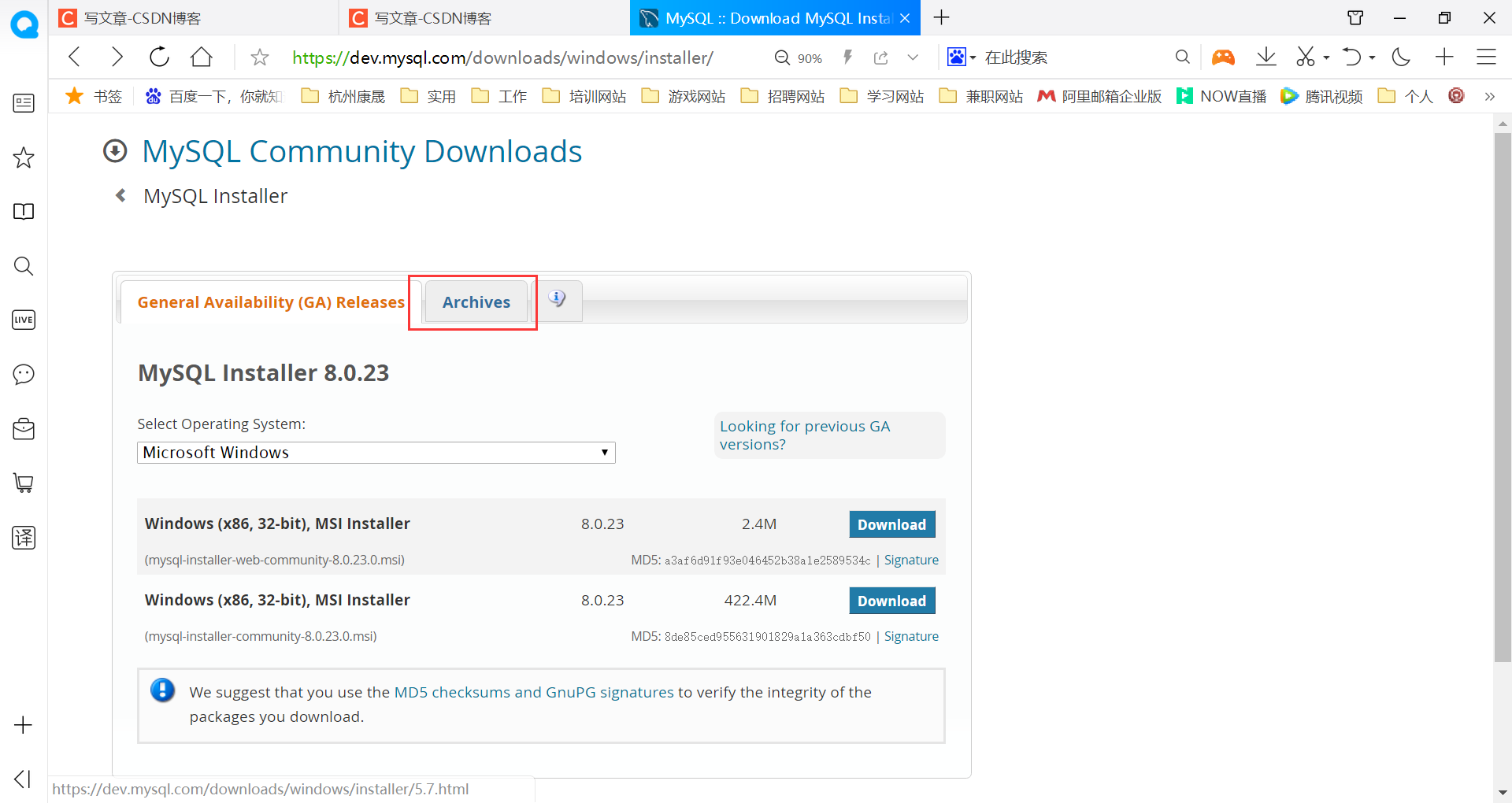Open the 杭州康晟 bookmark folder

pos(343,96)
